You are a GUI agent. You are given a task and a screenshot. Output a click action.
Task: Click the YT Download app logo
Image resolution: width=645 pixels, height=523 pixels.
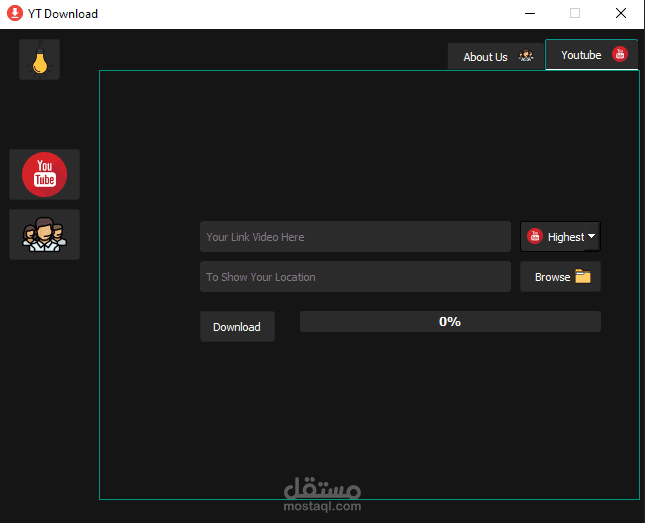pos(15,14)
